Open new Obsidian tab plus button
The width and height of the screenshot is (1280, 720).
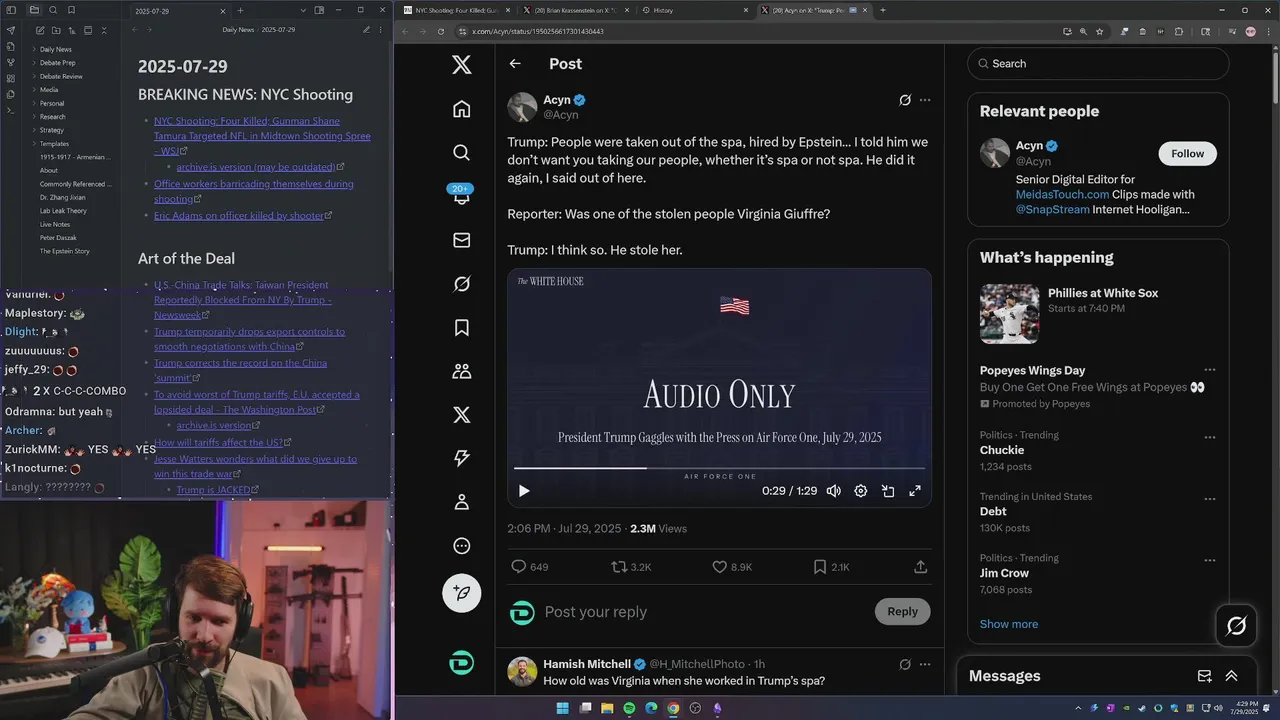(240, 10)
